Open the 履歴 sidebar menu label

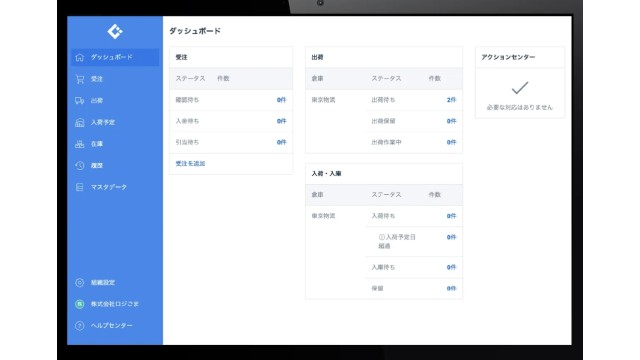tap(97, 165)
